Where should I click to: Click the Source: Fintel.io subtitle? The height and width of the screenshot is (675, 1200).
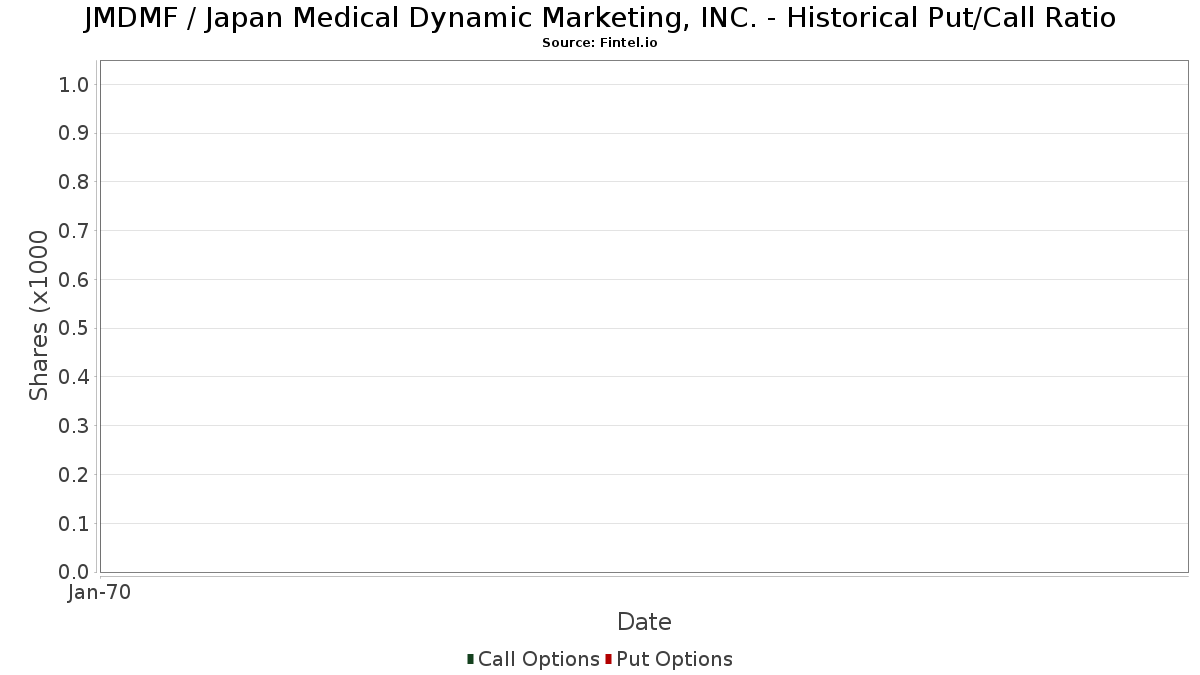click(x=600, y=43)
